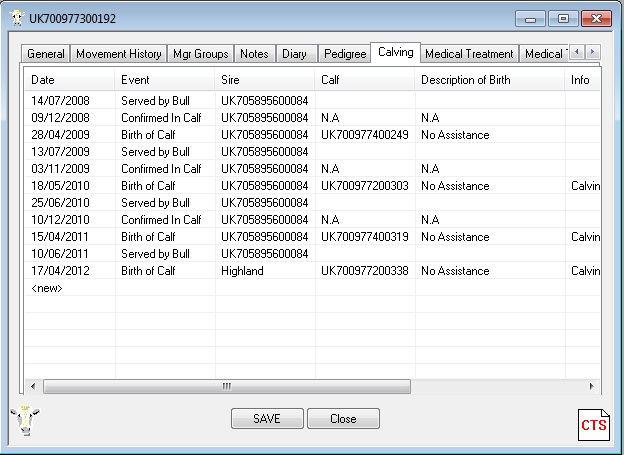624x455 pixels.
Task: Click calf ID UK700977400249
Action: pyautogui.click(x=365, y=135)
